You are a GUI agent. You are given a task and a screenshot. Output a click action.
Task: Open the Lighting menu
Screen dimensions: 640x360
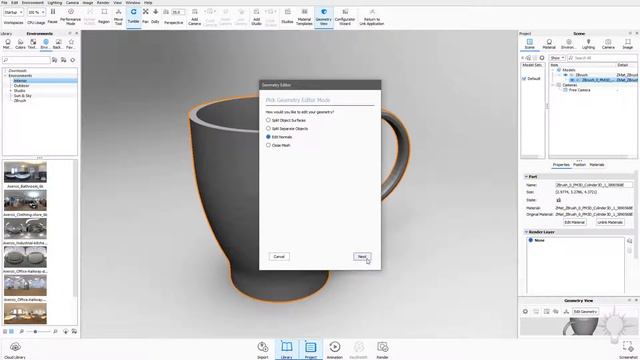click(55, 2)
